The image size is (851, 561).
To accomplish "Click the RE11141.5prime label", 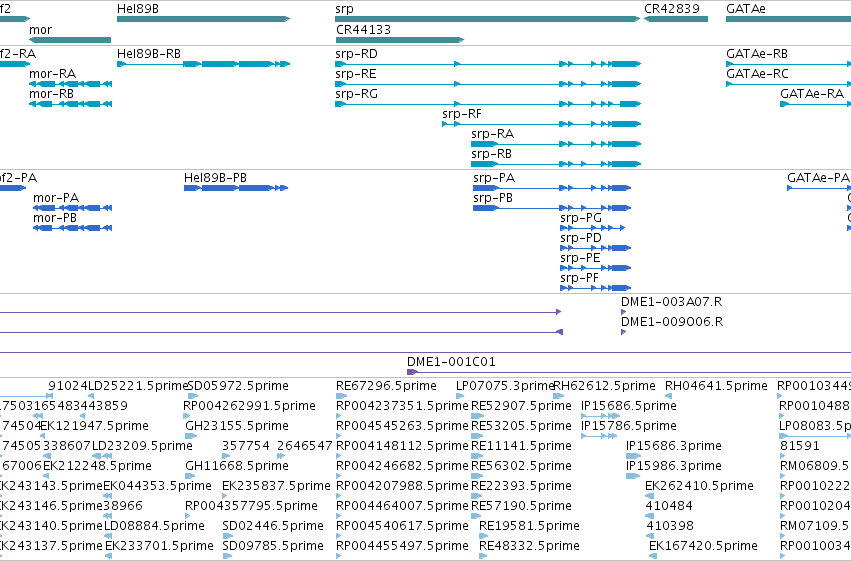I will [521, 446].
